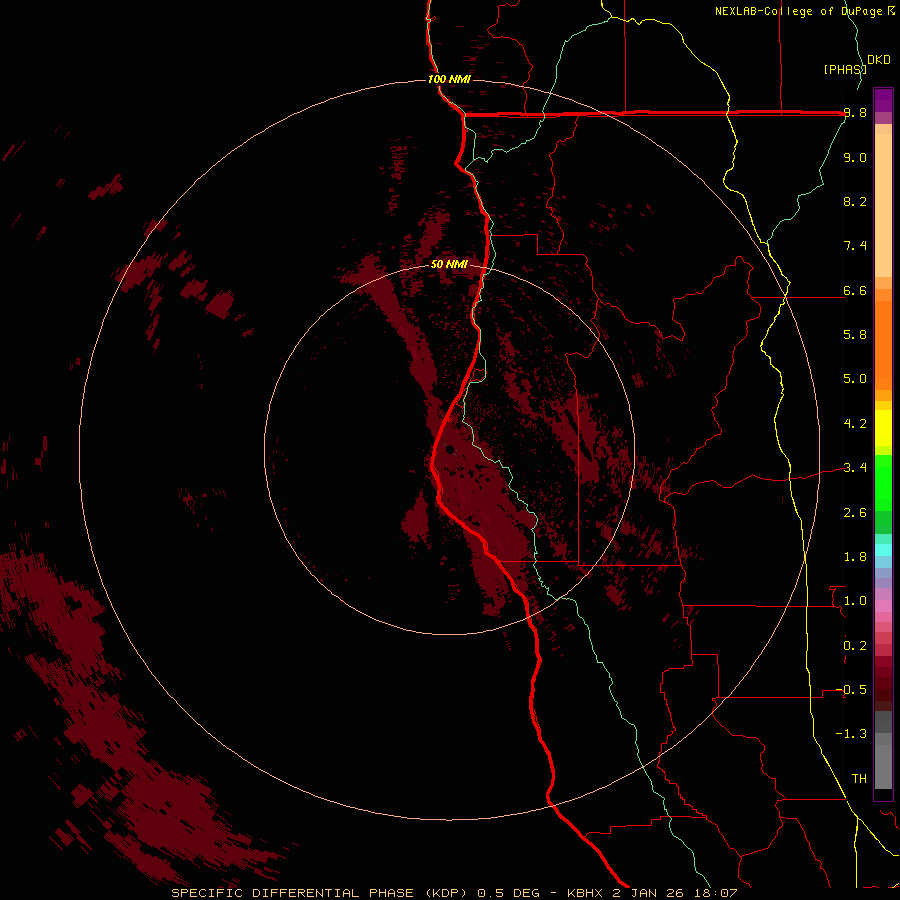
Task: Select the 1.0 scale value
Action: 855,601
